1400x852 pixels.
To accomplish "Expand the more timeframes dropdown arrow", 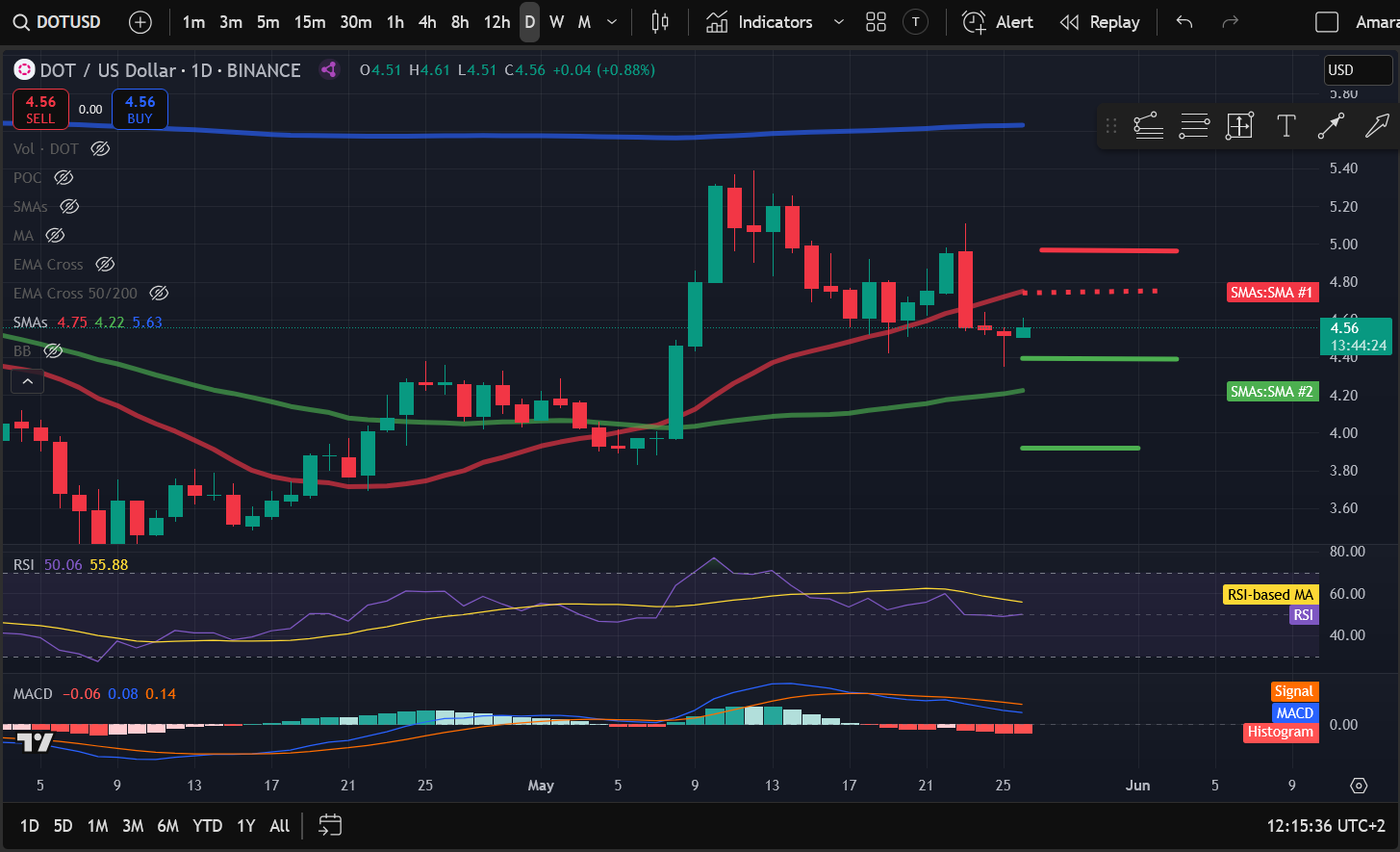I will (612, 22).
